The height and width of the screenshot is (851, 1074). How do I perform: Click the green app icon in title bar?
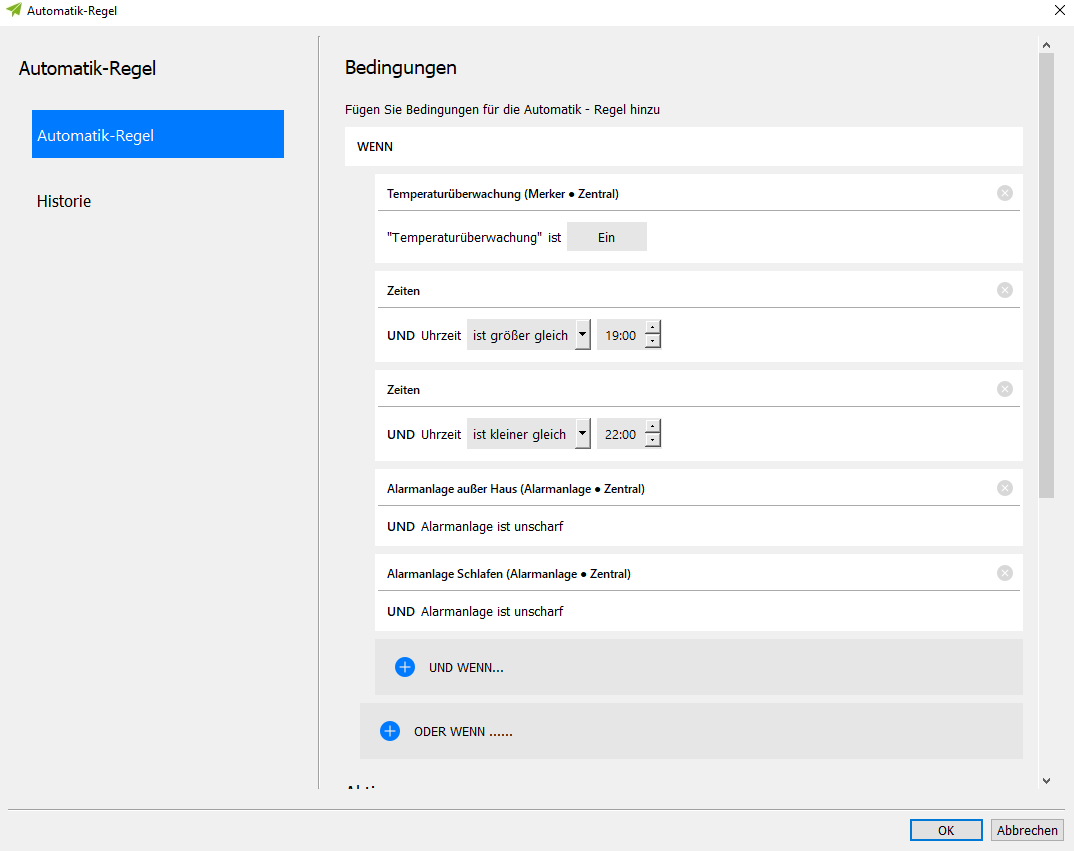(x=14, y=10)
